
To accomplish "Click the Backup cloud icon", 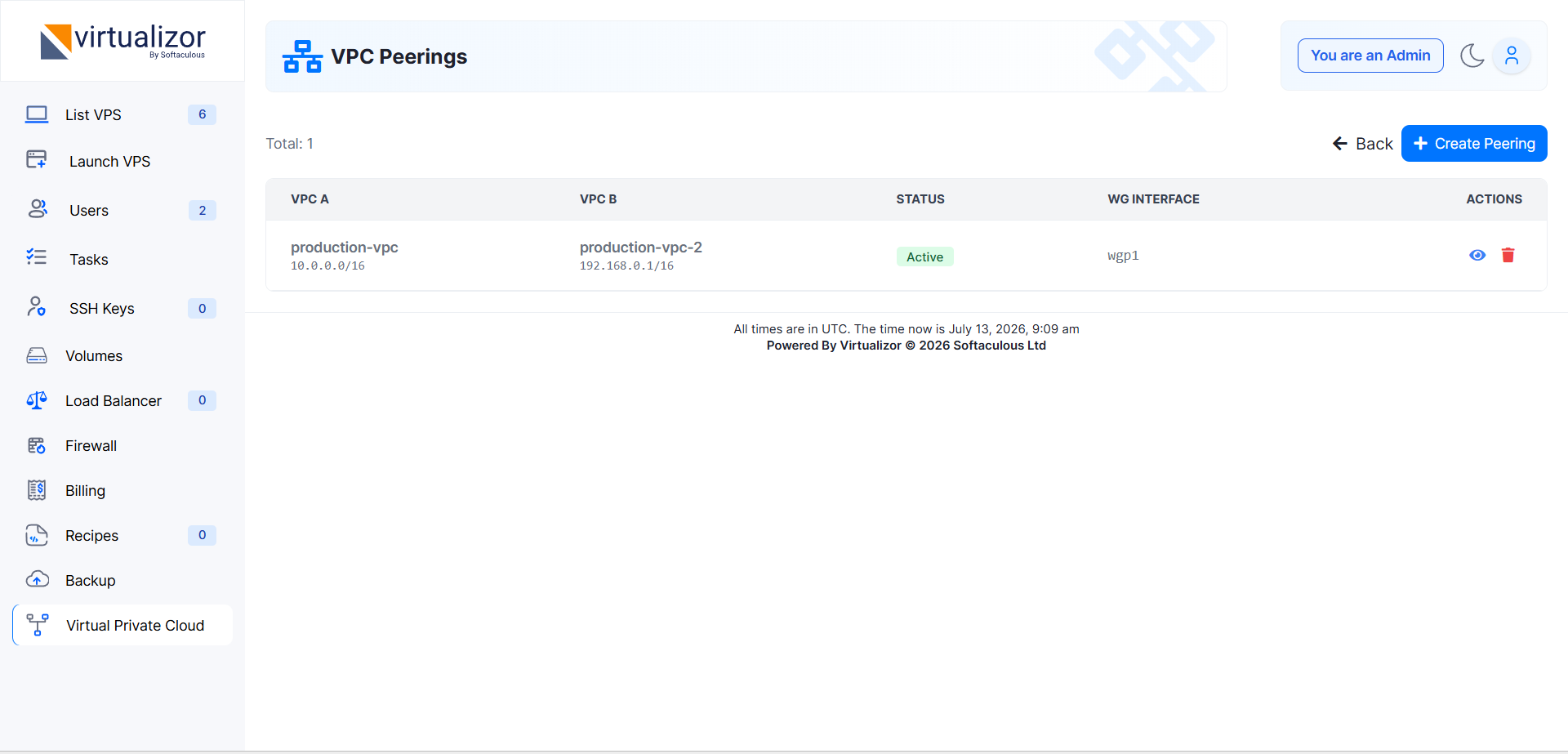I will point(38,579).
